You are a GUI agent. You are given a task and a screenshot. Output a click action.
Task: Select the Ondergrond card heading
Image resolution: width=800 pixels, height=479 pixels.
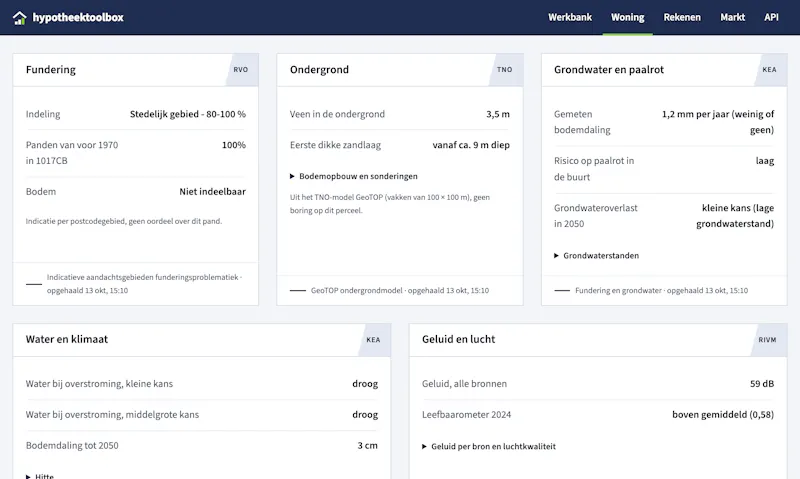(319, 69)
